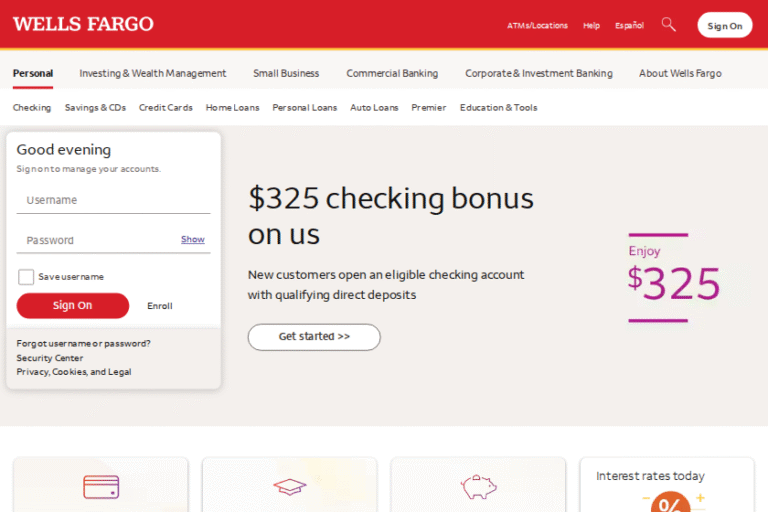Select the Investing & Wealth Management tab
This screenshot has width=768, height=512.
coord(153,73)
